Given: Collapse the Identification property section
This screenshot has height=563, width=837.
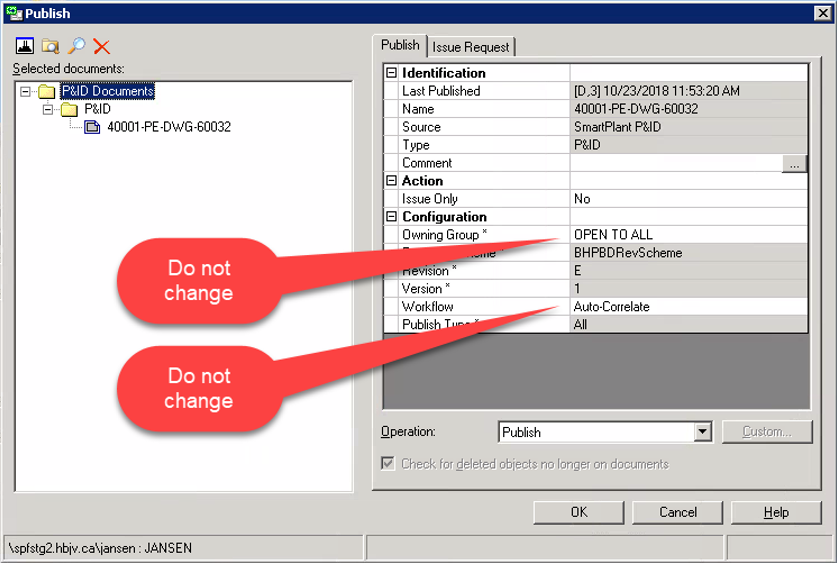Looking at the screenshot, I should (392, 73).
